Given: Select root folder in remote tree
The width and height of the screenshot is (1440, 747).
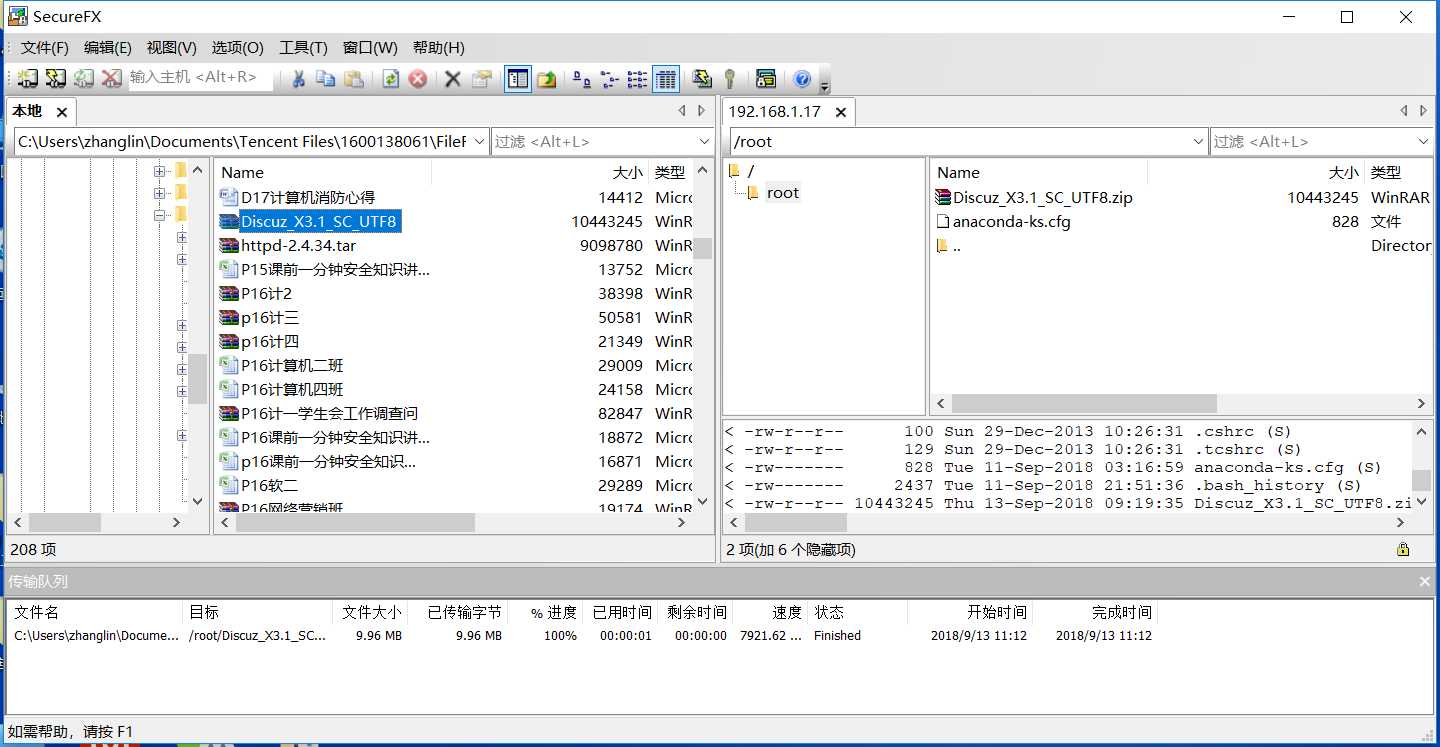Looking at the screenshot, I should (783, 193).
